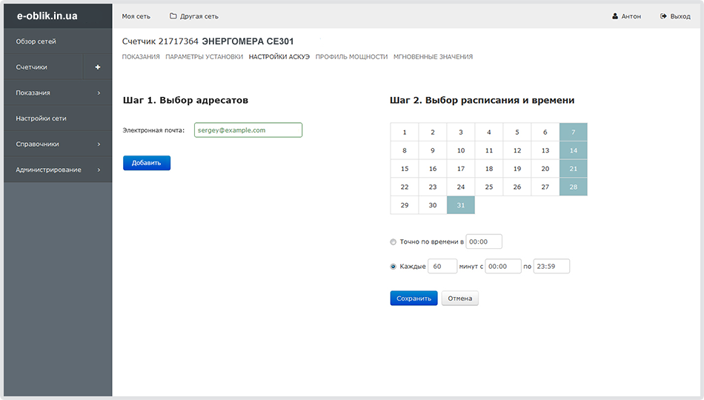
Task: Click the user icon next to Антон
Action: pyautogui.click(x=615, y=16)
